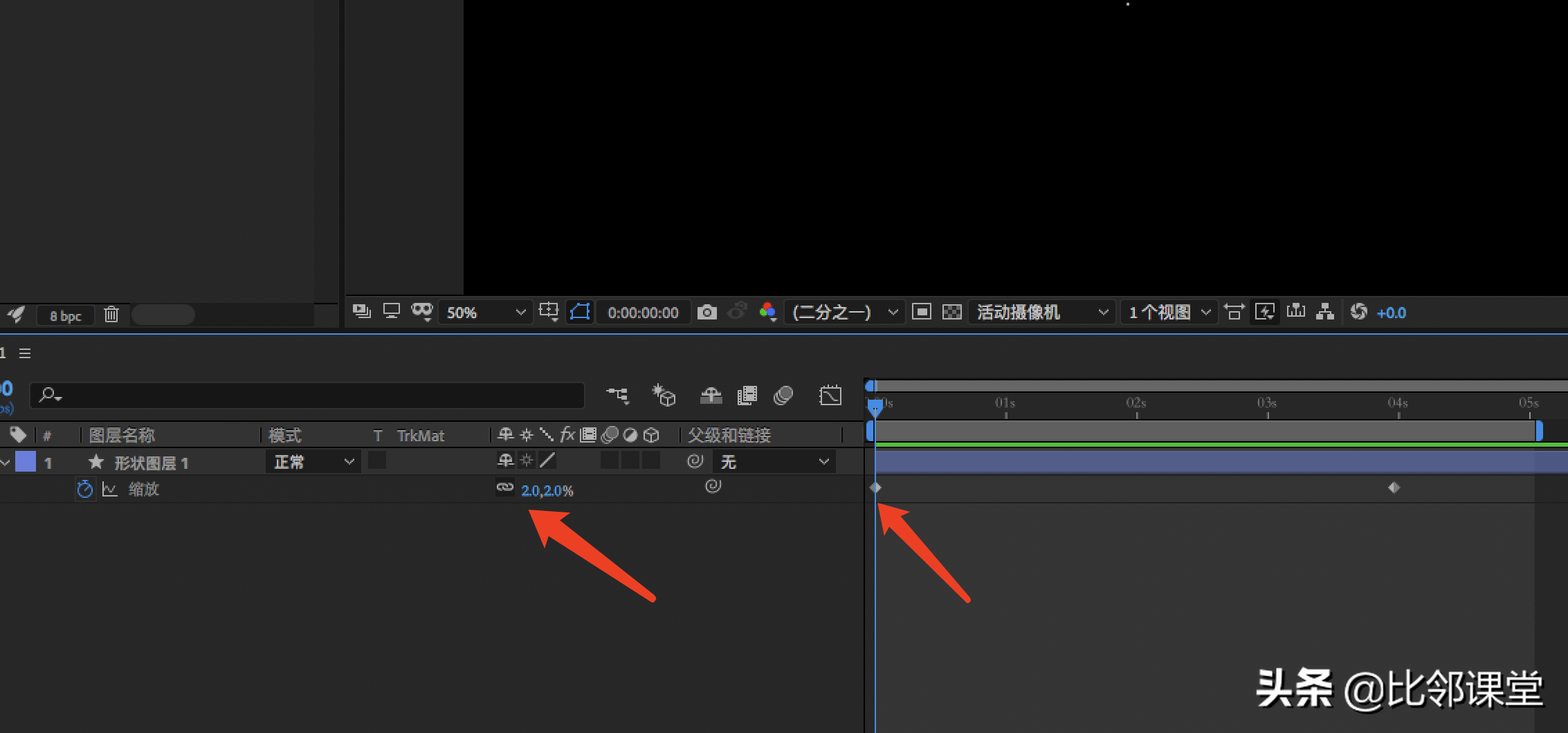The height and width of the screenshot is (733, 1568).
Task: Toggle Continuously Rasterize switch for 形状图层 1
Action: tap(527, 460)
